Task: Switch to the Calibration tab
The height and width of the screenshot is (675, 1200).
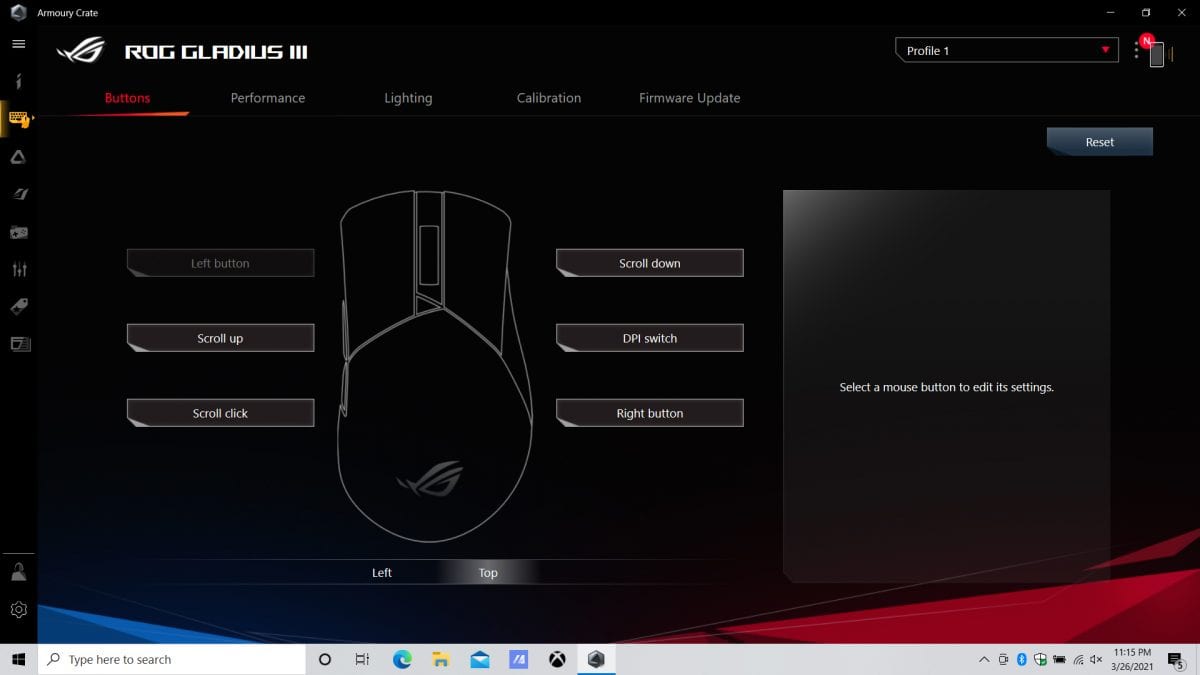Action: coord(549,98)
